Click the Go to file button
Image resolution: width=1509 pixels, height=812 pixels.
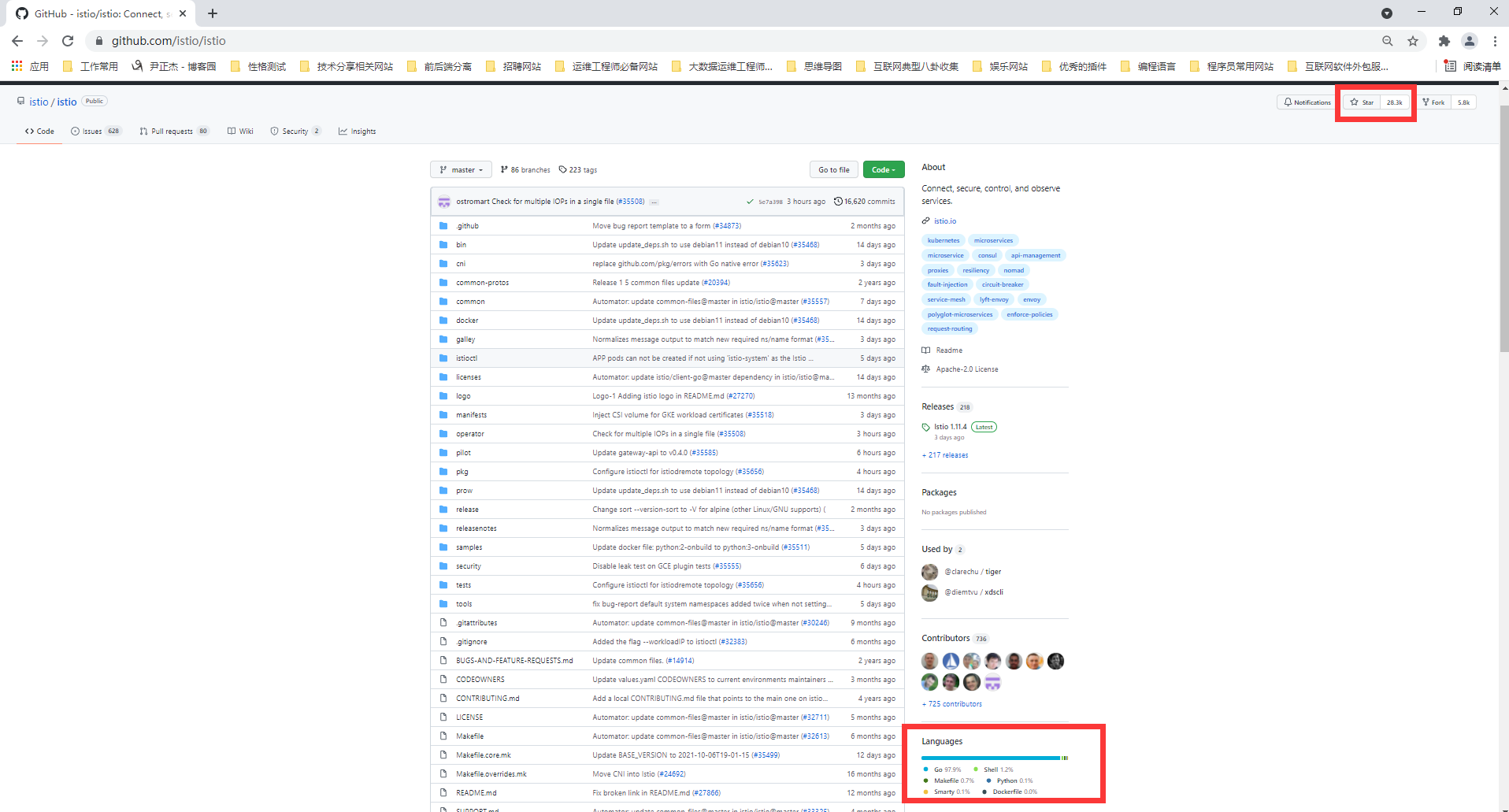833,170
